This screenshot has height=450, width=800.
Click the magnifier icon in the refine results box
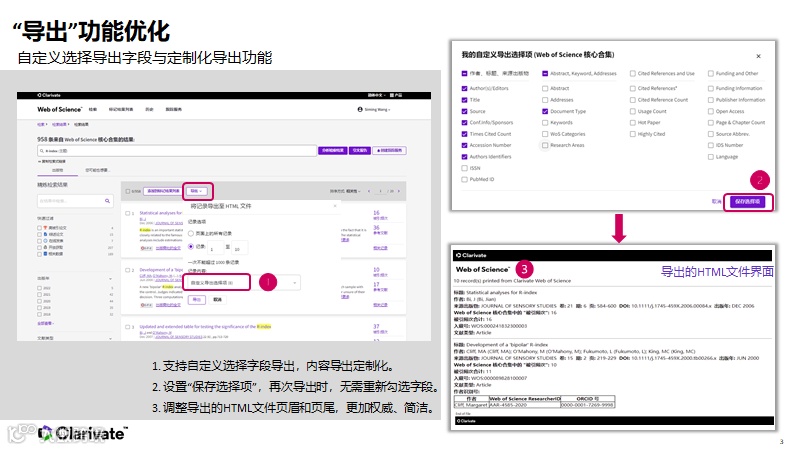point(107,201)
